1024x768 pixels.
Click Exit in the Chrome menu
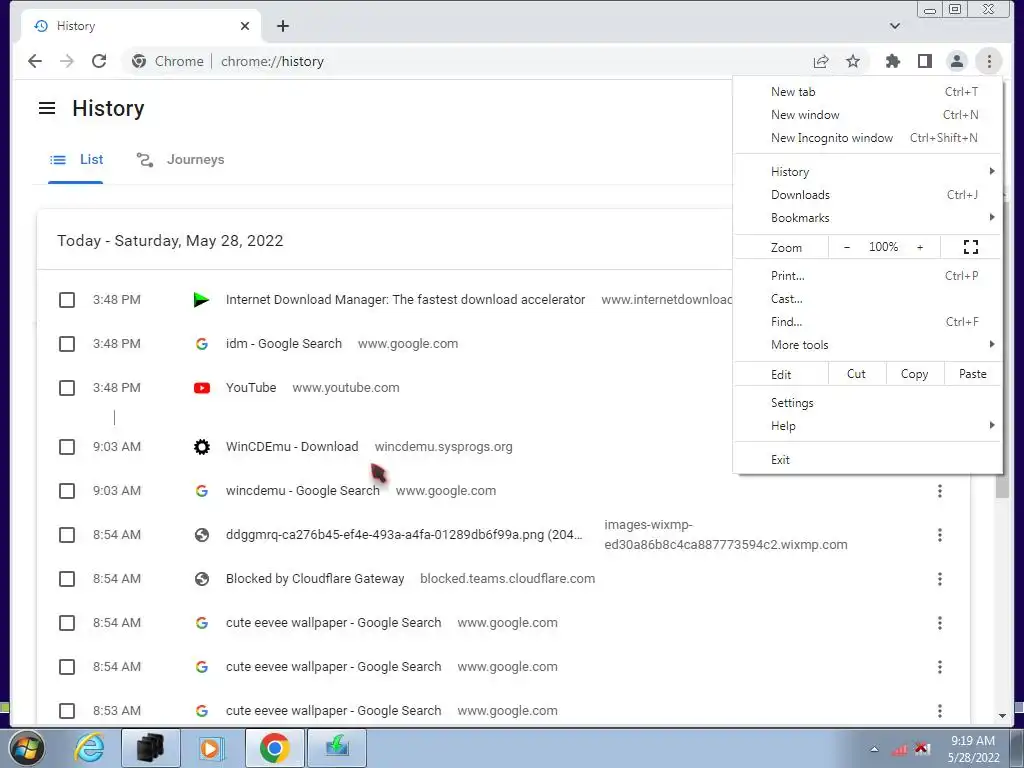pos(867,460)
